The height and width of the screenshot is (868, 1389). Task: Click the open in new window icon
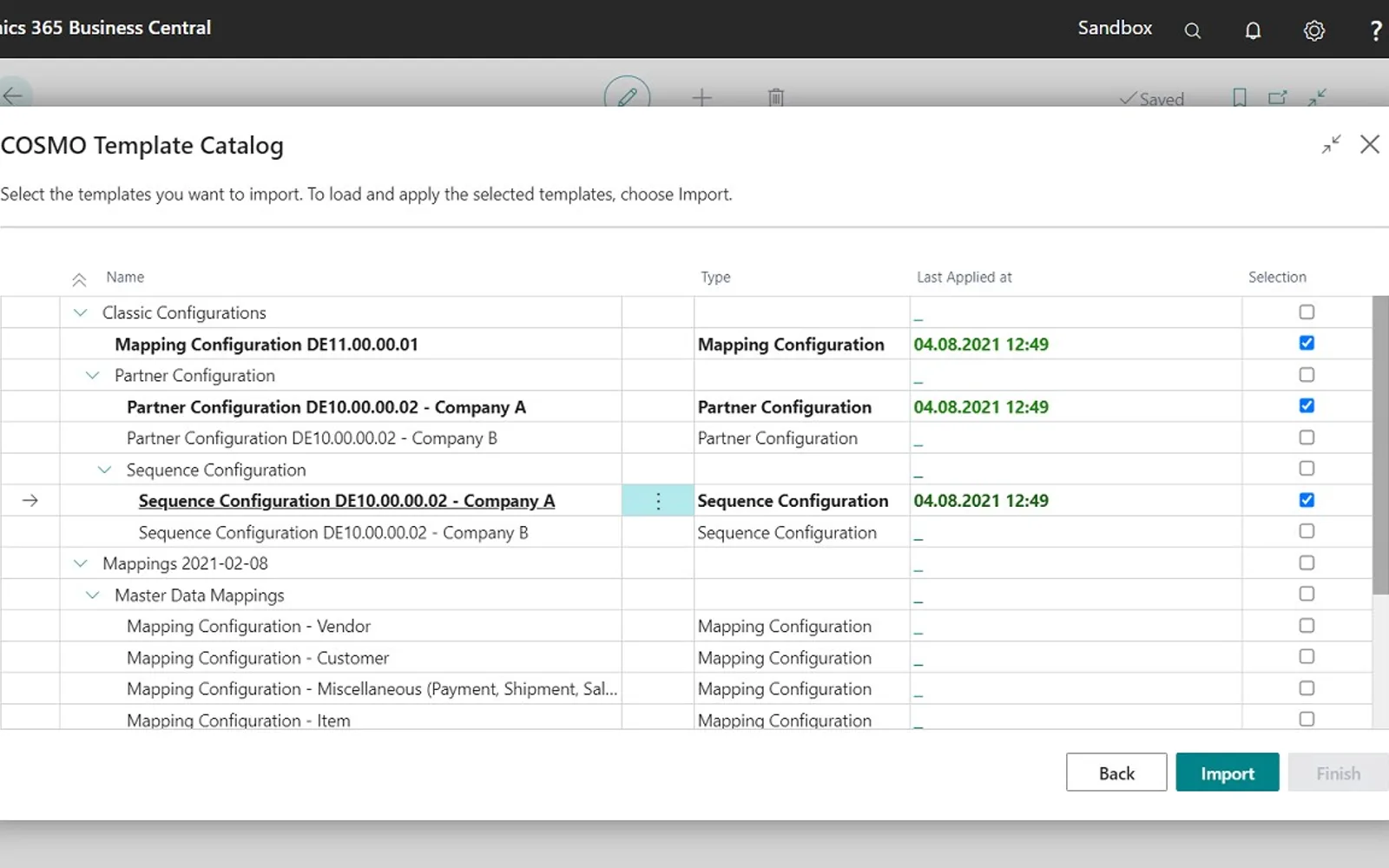pos(1277,97)
